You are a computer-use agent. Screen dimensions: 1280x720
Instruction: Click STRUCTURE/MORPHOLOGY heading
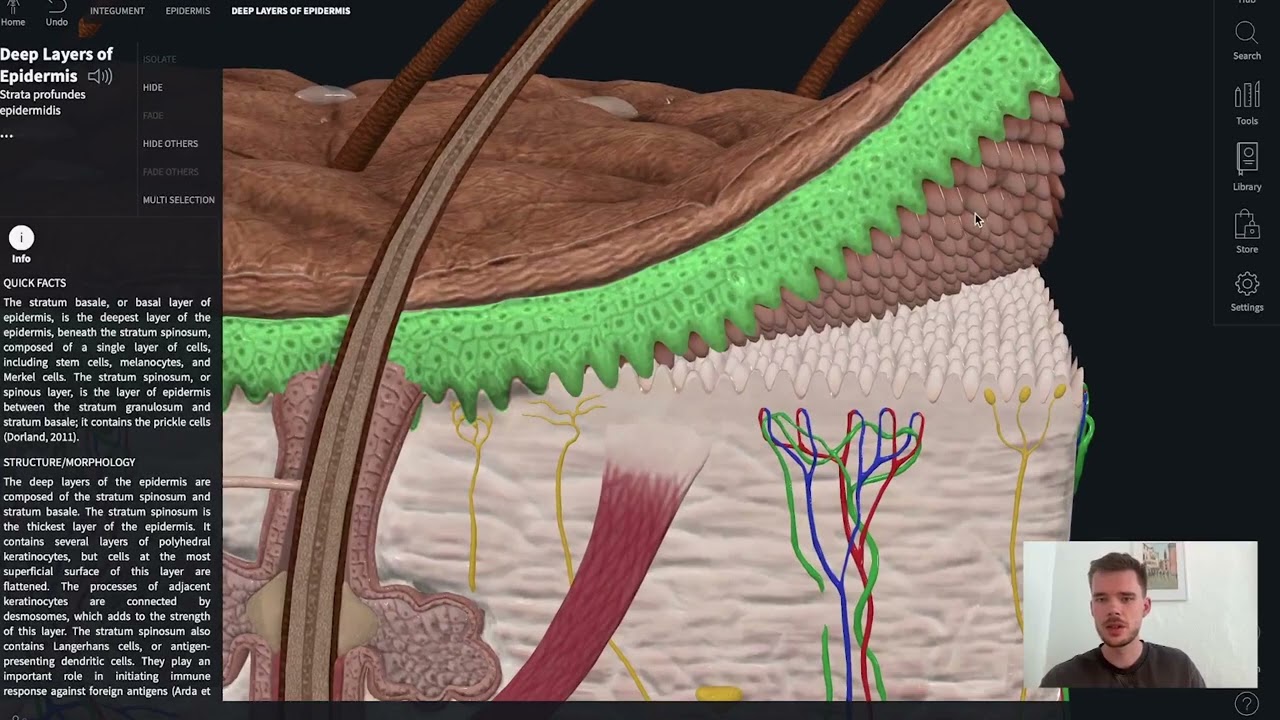69,462
